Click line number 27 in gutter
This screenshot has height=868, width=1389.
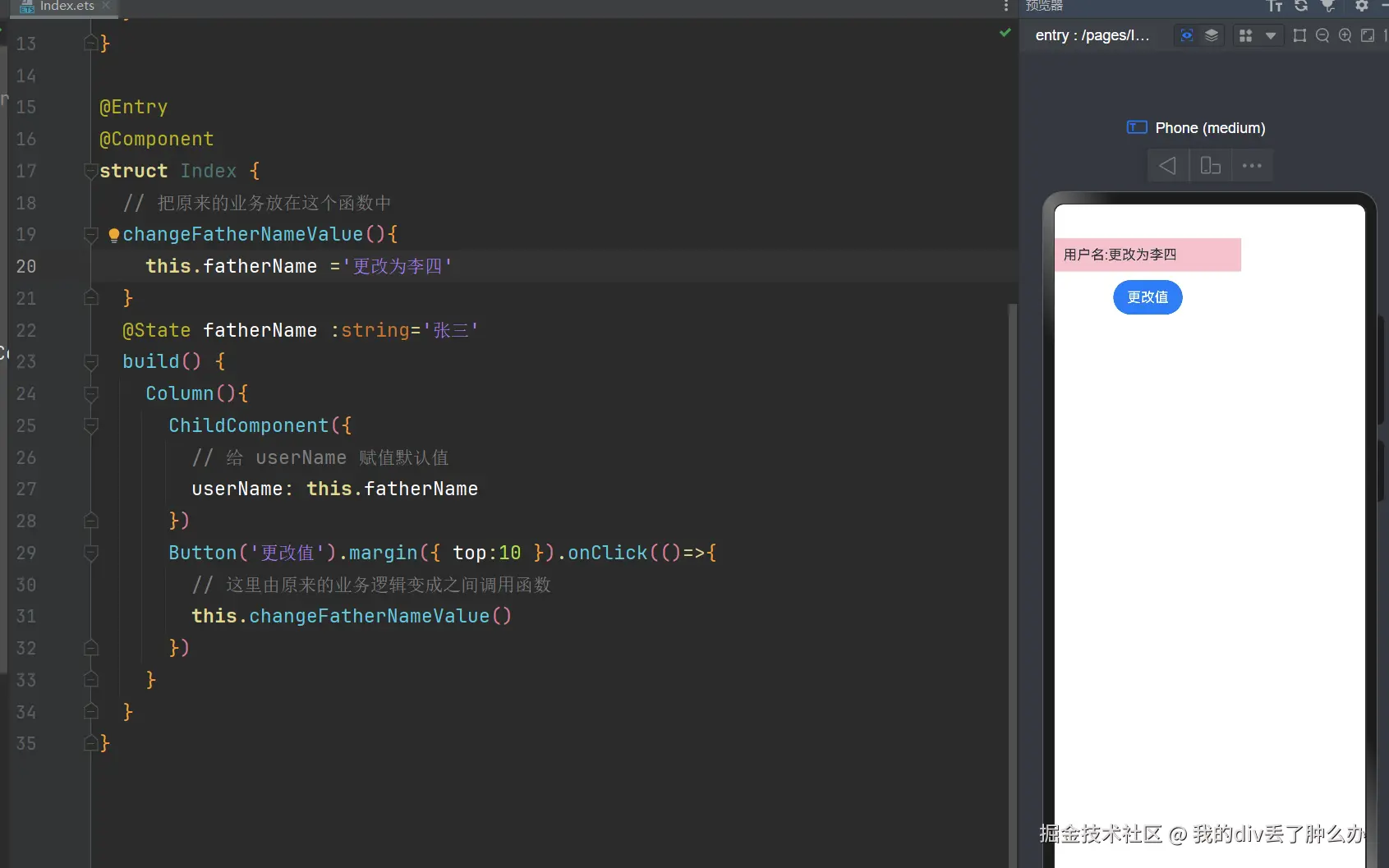pyautogui.click(x=26, y=489)
